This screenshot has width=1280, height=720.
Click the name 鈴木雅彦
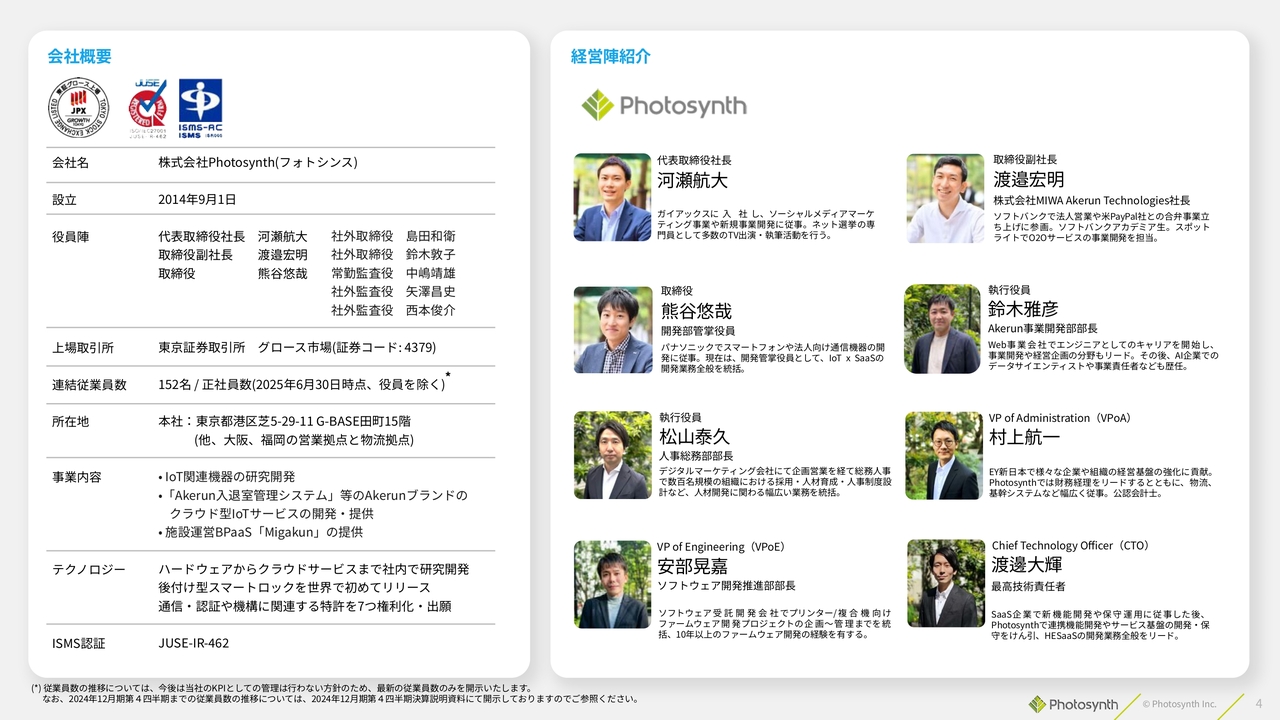pos(1023,310)
